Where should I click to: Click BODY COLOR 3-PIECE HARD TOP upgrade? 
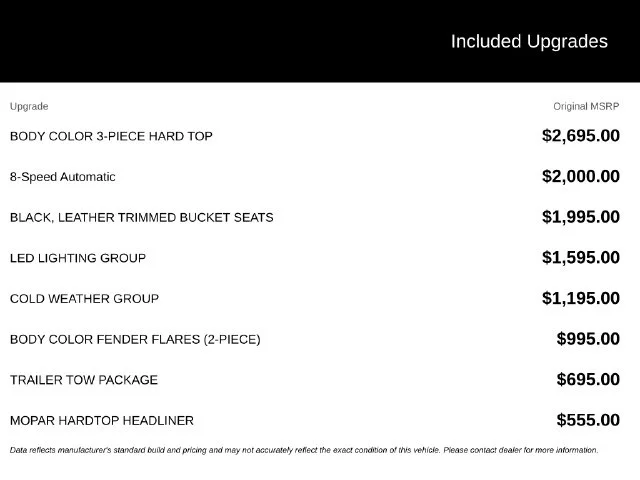click(111, 136)
